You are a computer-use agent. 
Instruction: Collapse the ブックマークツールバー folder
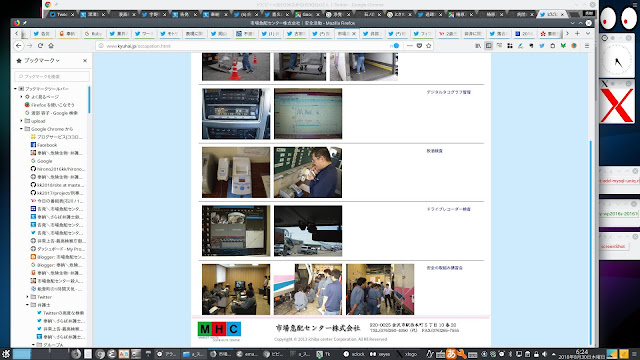click(x=16, y=89)
